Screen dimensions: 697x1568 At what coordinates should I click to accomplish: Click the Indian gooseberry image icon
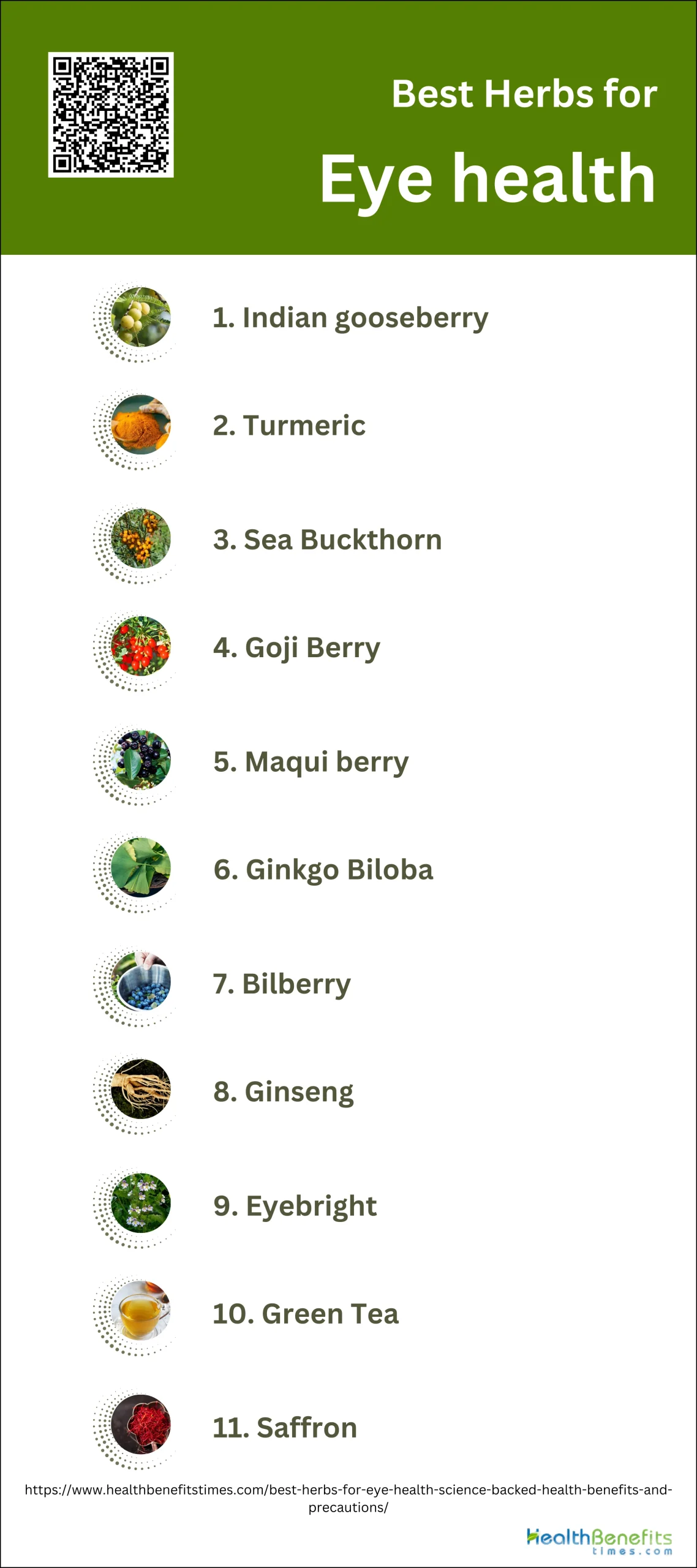(141, 317)
